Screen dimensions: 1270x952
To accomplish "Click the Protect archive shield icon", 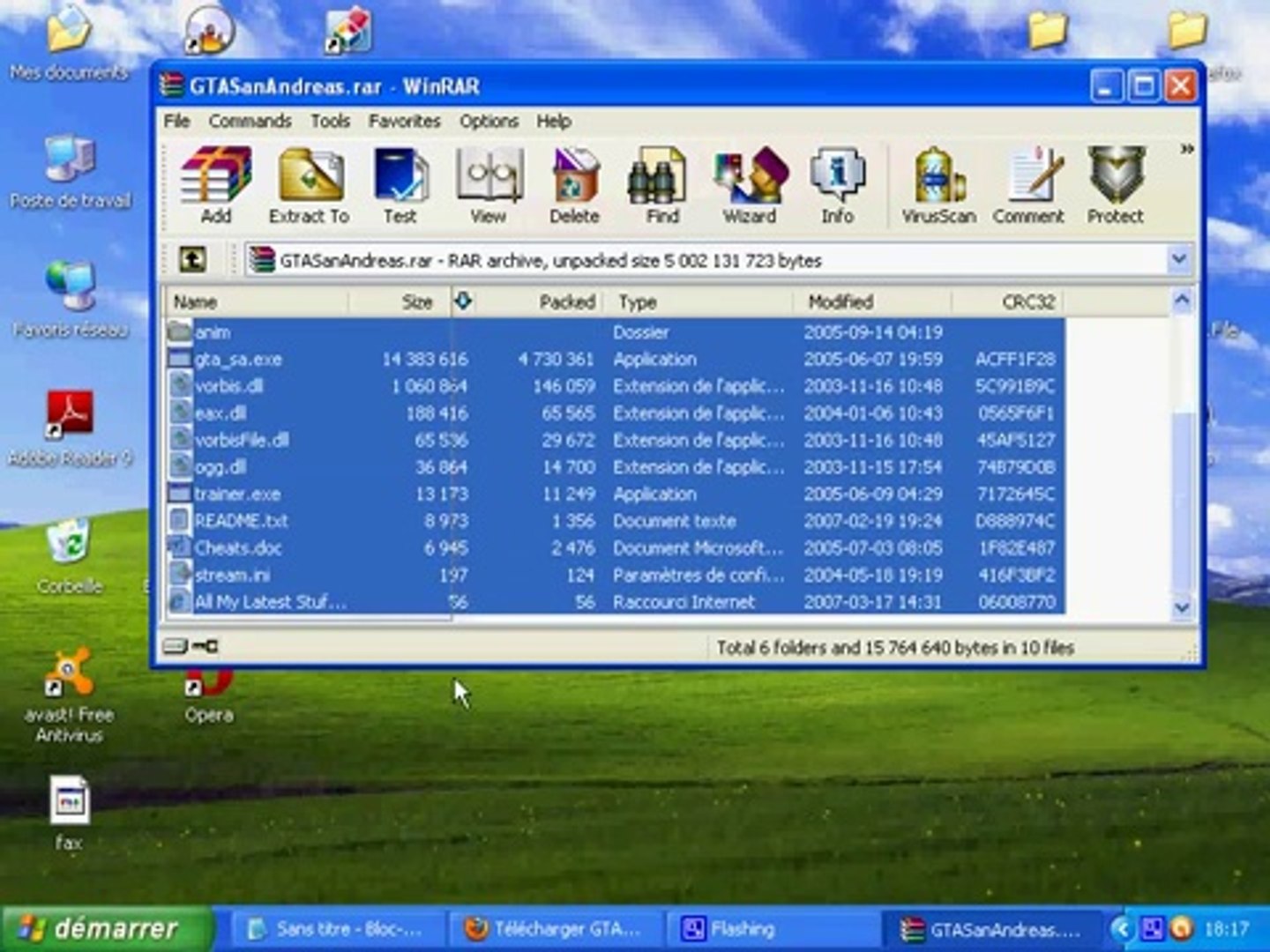I will click(x=1115, y=184).
